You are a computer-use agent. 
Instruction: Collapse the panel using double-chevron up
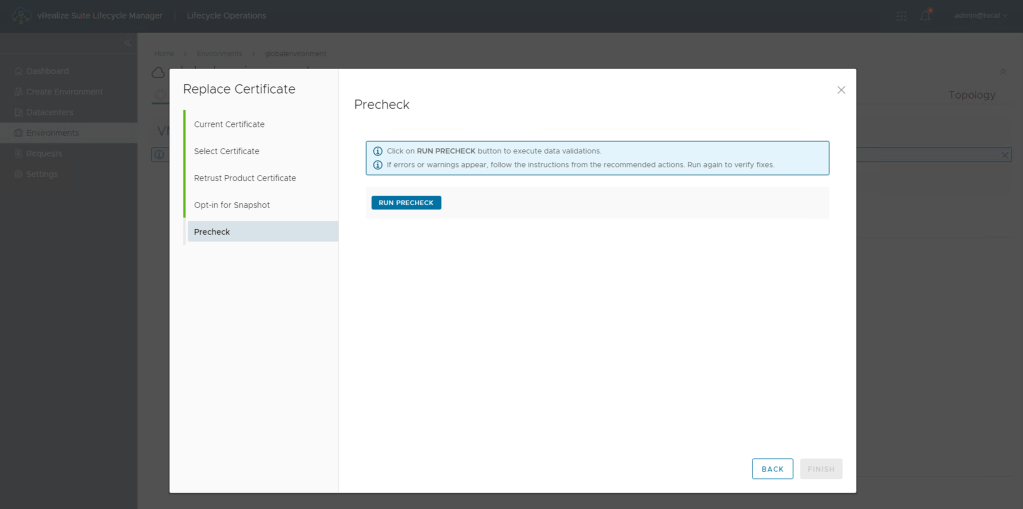tap(1003, 72)
